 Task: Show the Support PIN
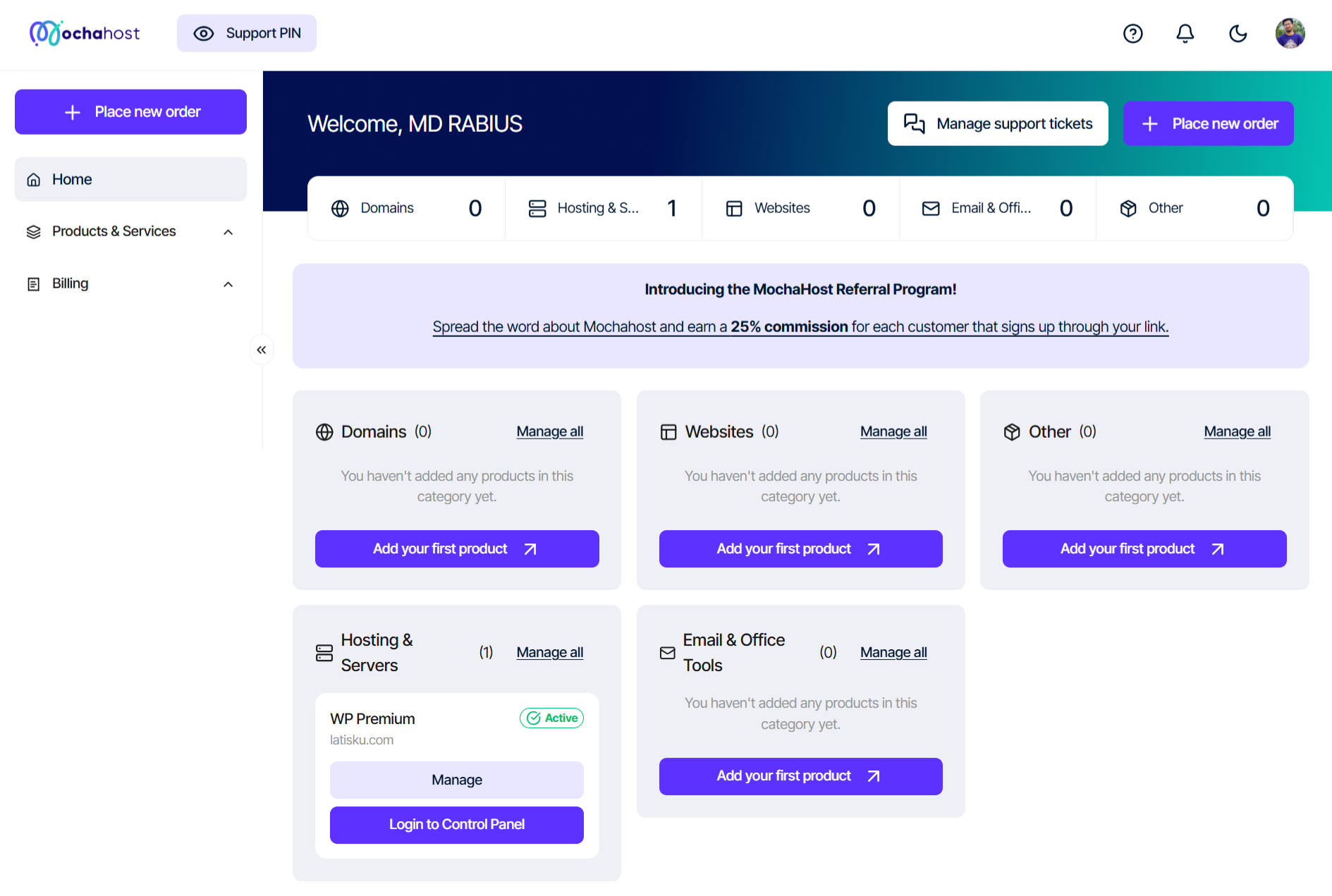point(247,33)
